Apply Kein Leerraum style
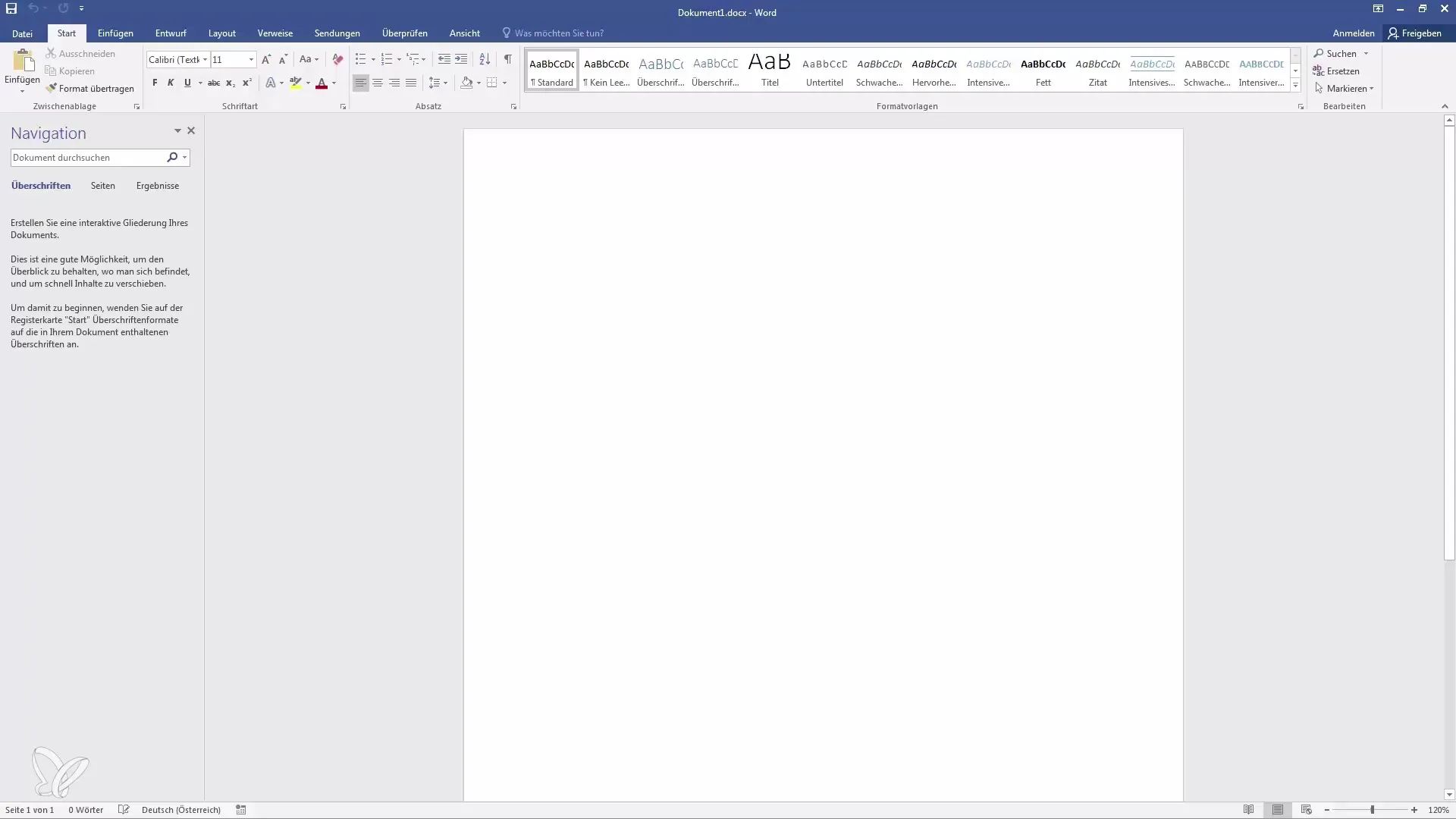 pyautogui.click(x=607, y=70)
